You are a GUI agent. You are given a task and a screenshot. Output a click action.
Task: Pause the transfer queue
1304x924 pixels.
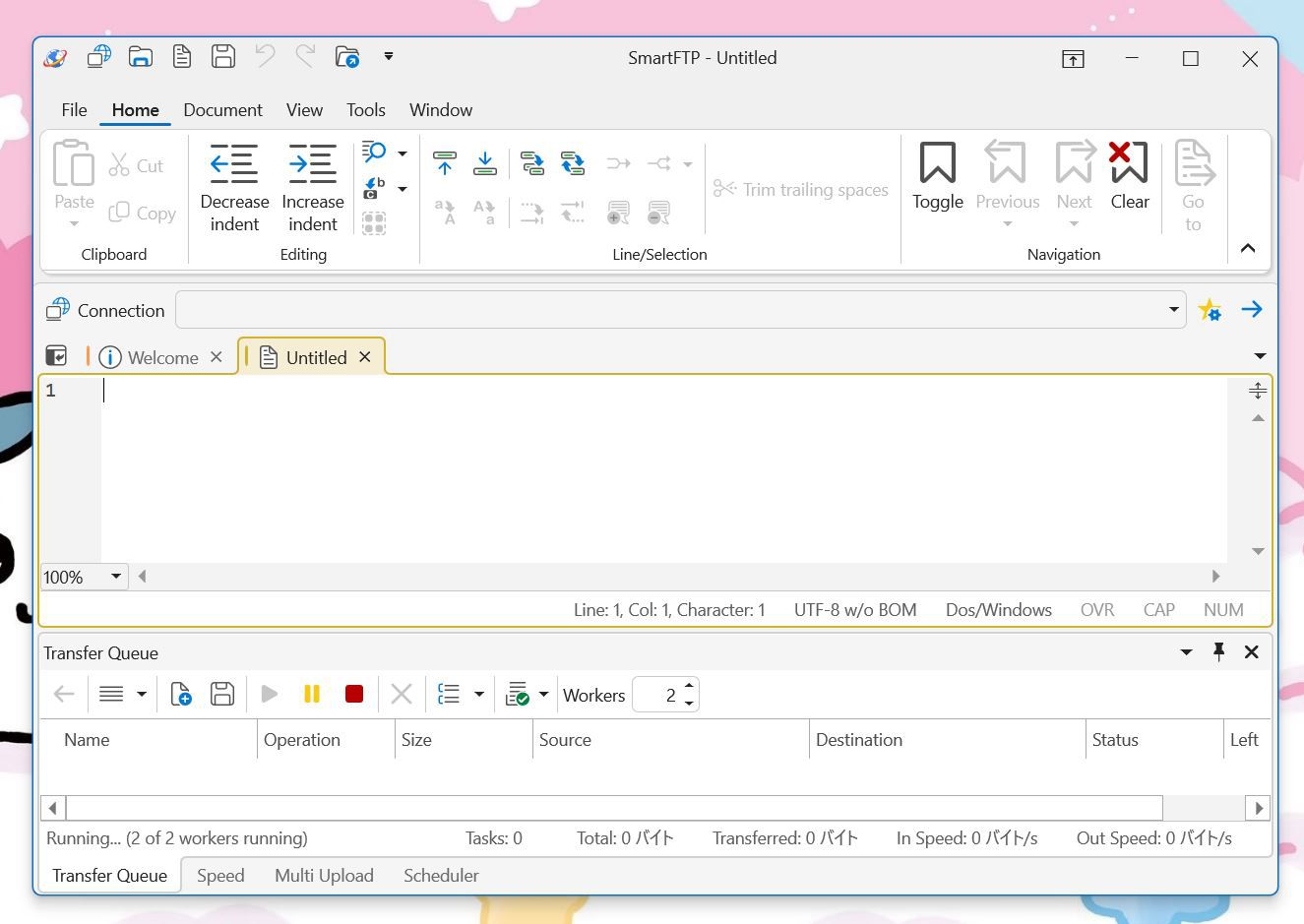312,695
